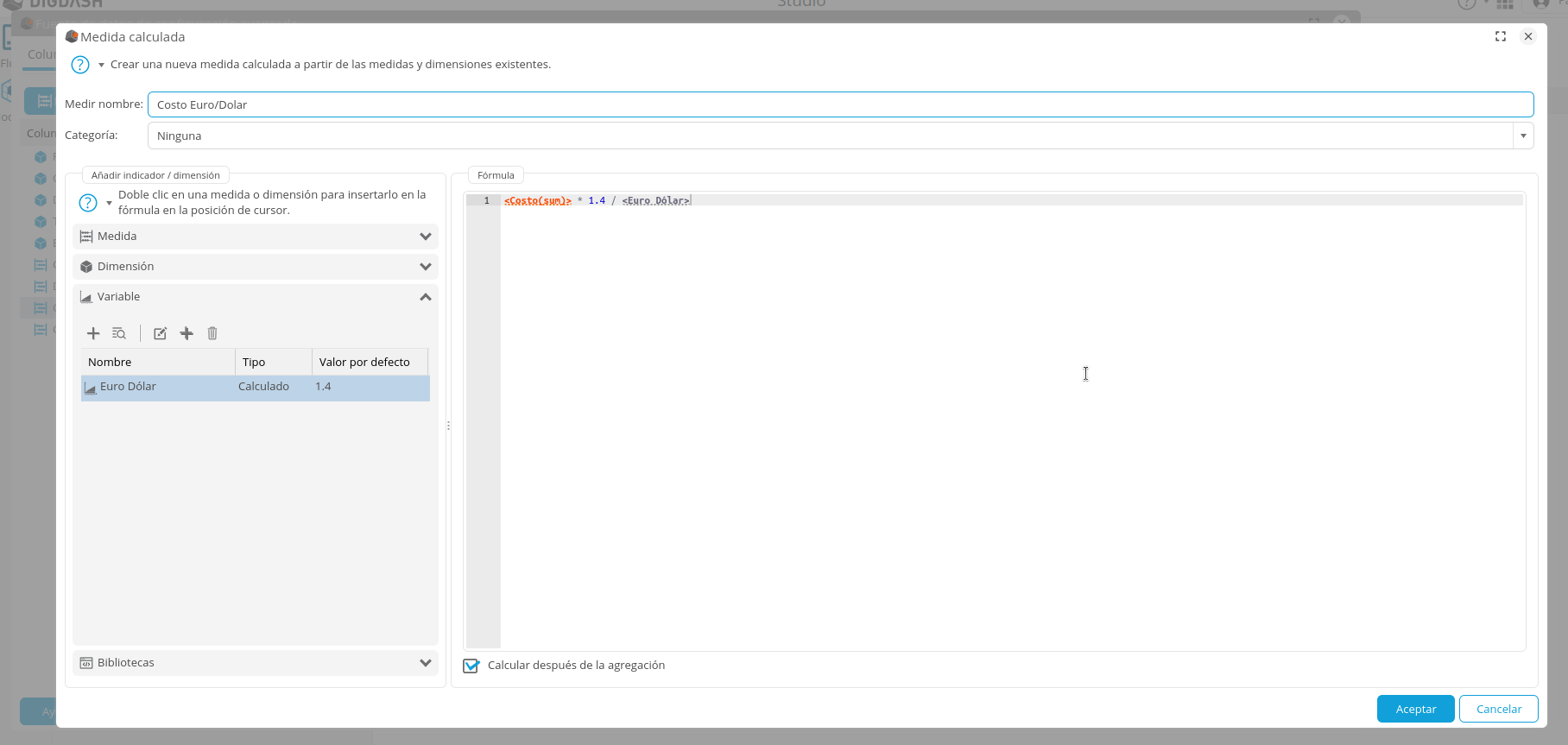Click the bold plus icon in Variable toolbar
Viewport: 1568px width, 745px height.
click(187, 333)
